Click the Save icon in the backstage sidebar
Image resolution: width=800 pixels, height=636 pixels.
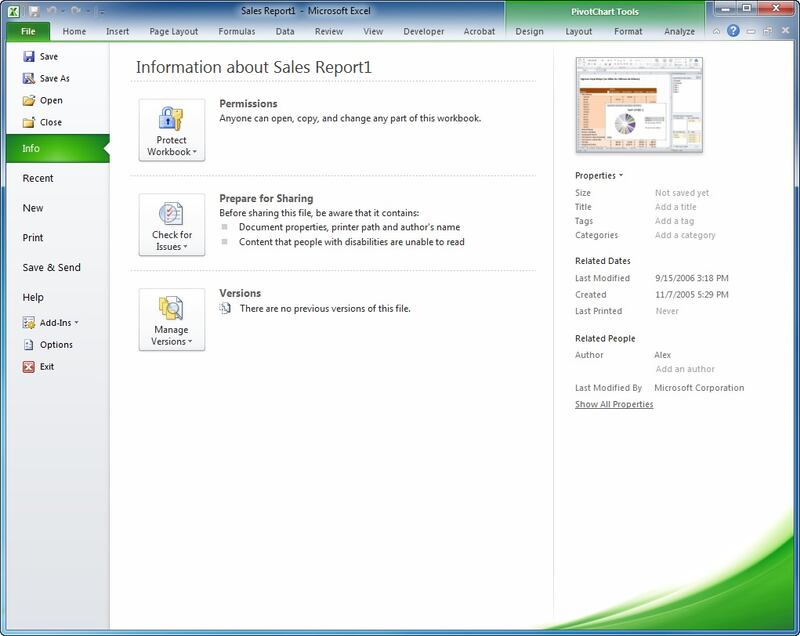[28, 57]
